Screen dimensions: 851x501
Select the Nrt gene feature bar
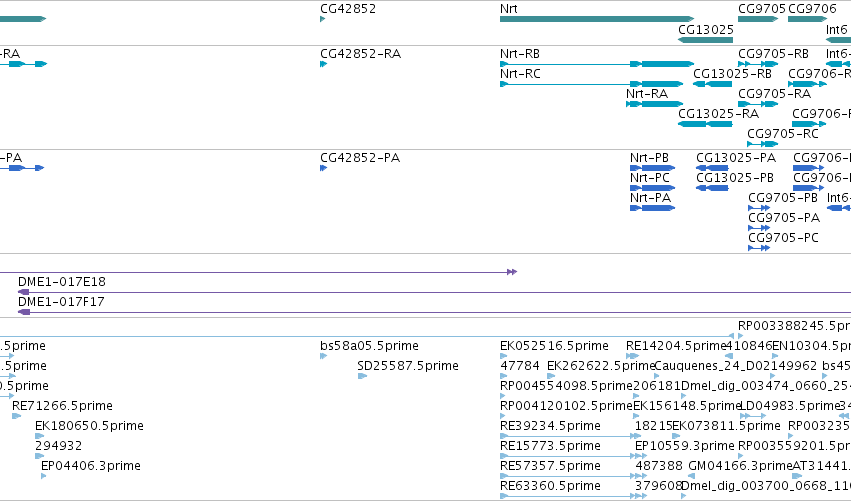(597, 19)
